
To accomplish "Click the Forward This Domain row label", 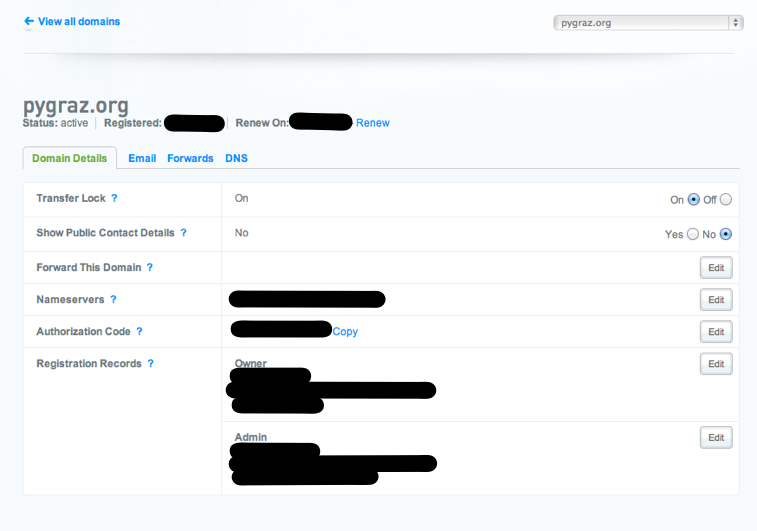I will pyautogui.click(x=89, y=267).
